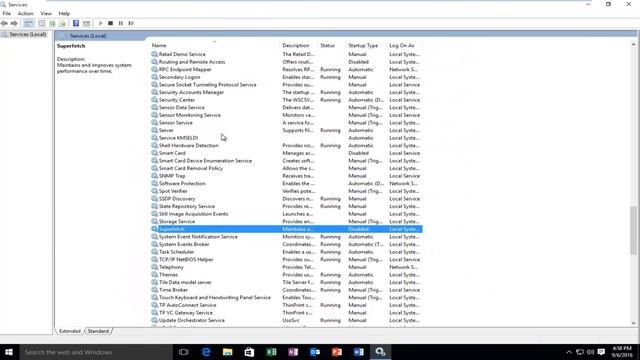Screen dimensions: 640x360
Task: Toggle the Show/Hide Action Pane icon
Action: 86,23
